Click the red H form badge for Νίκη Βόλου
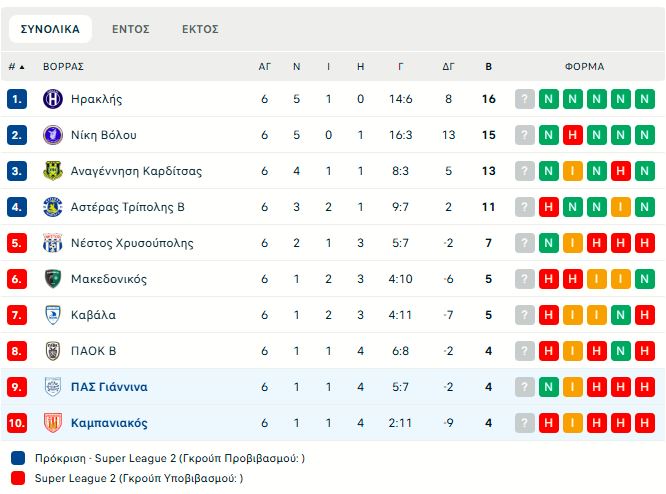Viewport: 666px width, 494px height. (x=573, y=135)
